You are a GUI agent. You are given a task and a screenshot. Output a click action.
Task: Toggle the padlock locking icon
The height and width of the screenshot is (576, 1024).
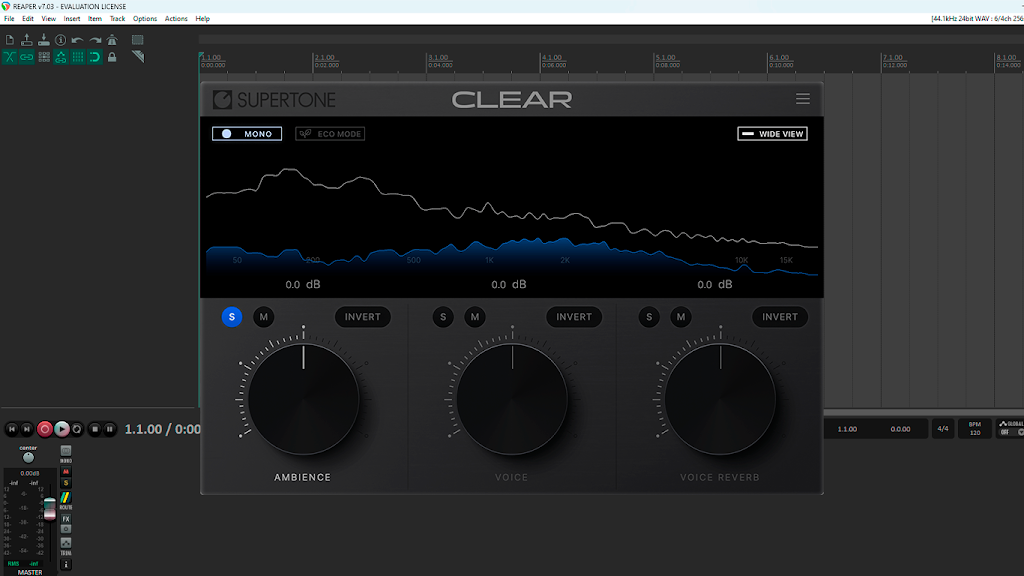112,57
